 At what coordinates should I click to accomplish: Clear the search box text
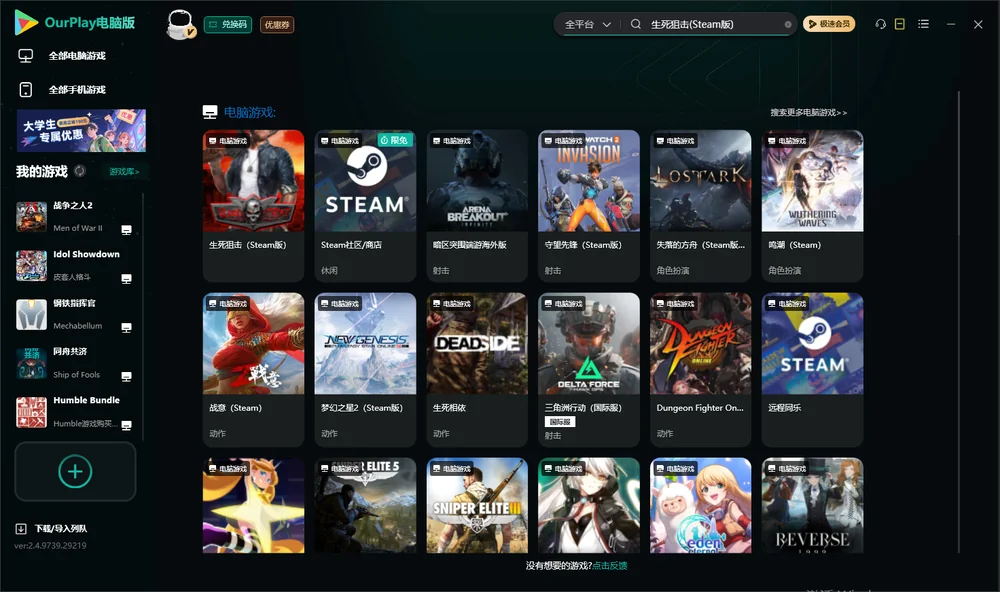pyautogui.click(x=788, y=25)
